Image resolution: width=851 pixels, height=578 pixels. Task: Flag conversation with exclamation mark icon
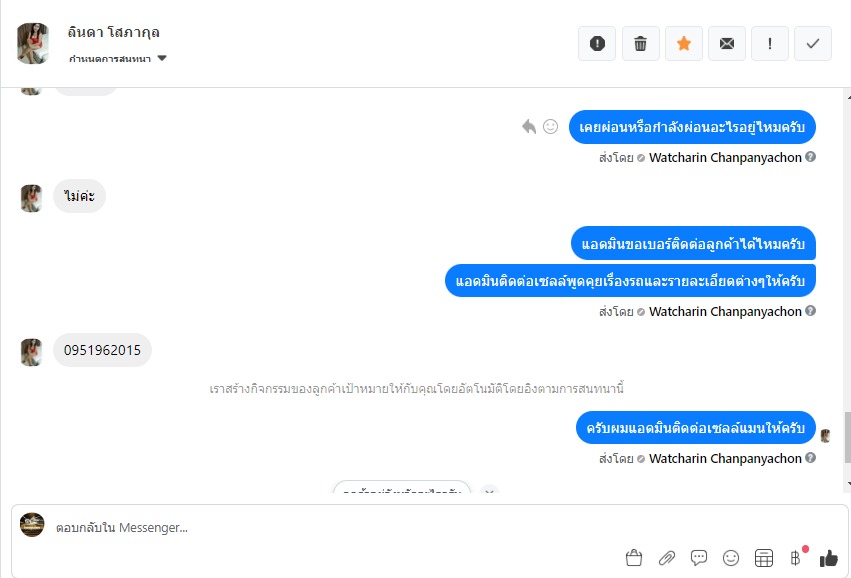pos(770,43)
